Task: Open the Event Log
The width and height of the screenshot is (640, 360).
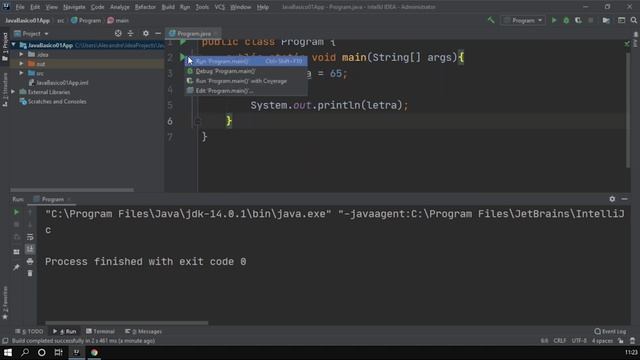Action: [x=611, y=331]
